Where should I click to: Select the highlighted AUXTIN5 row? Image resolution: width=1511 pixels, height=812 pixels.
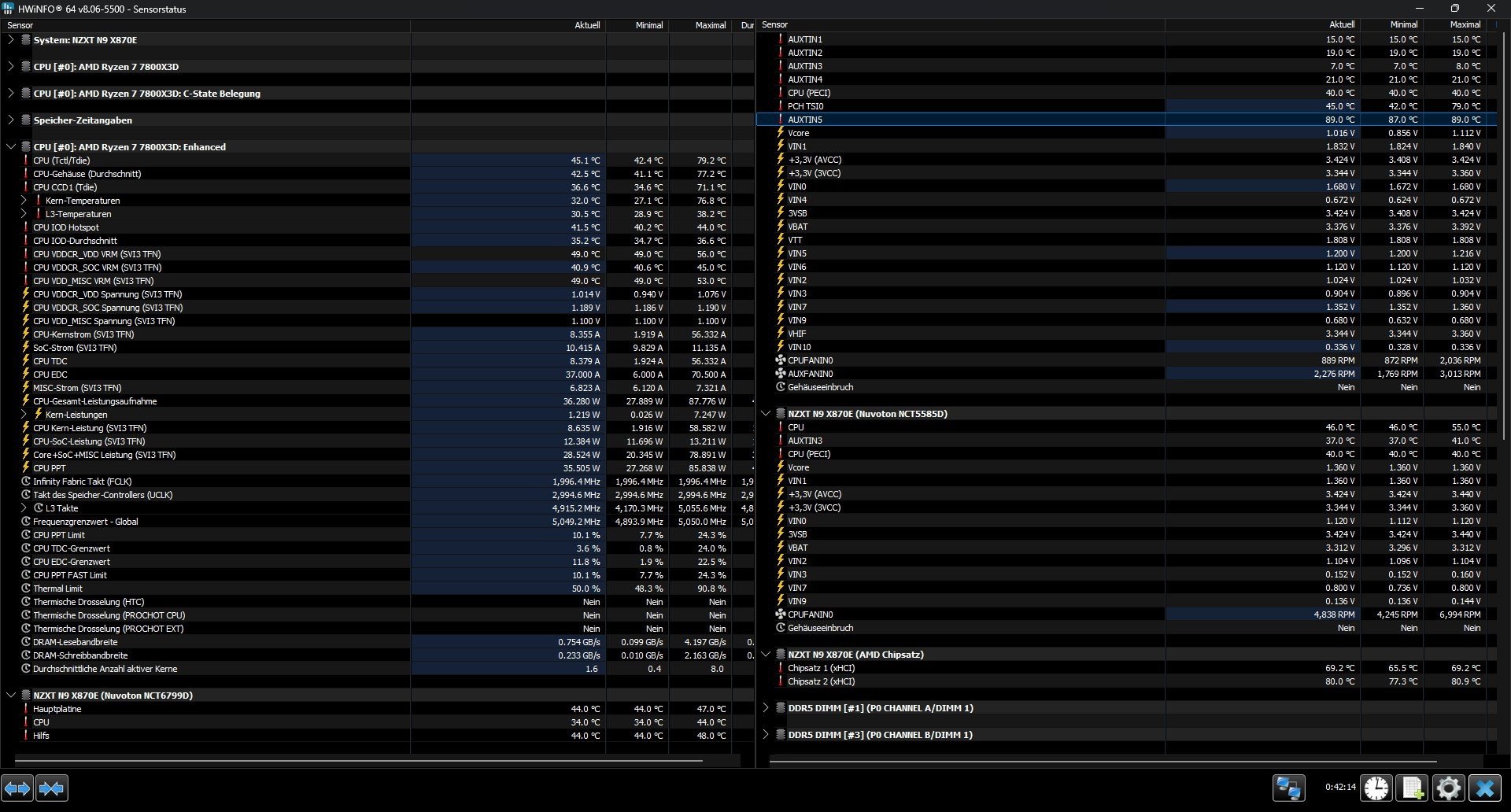pyautogui.click(x=1126, y=120)
